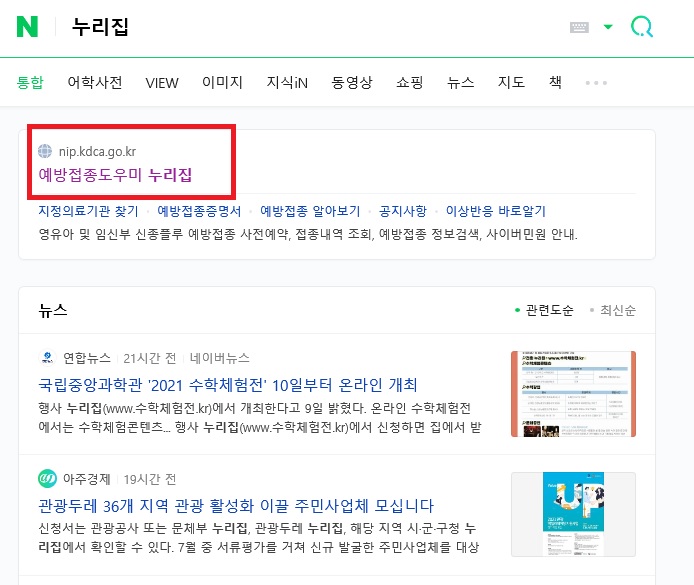694x585 pixels.
Task: Open the 예방접종도우미 누리집 link
Action: tap(115, 175)
